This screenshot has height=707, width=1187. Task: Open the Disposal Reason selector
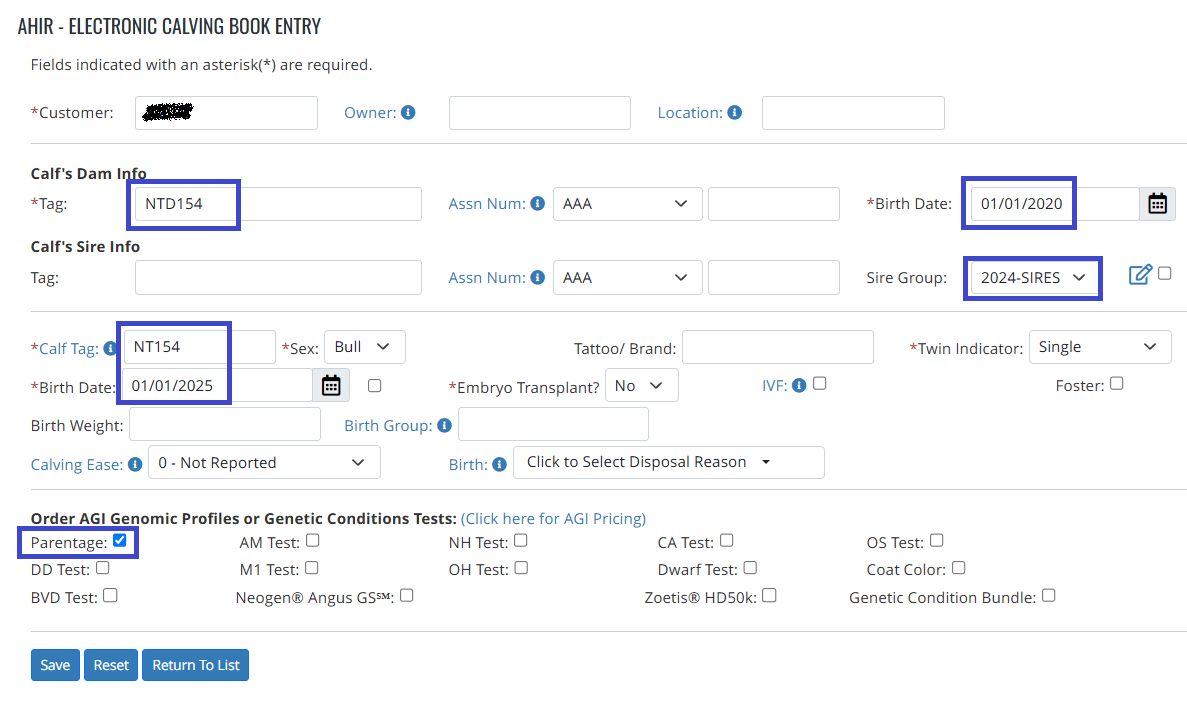click(668, 463)
